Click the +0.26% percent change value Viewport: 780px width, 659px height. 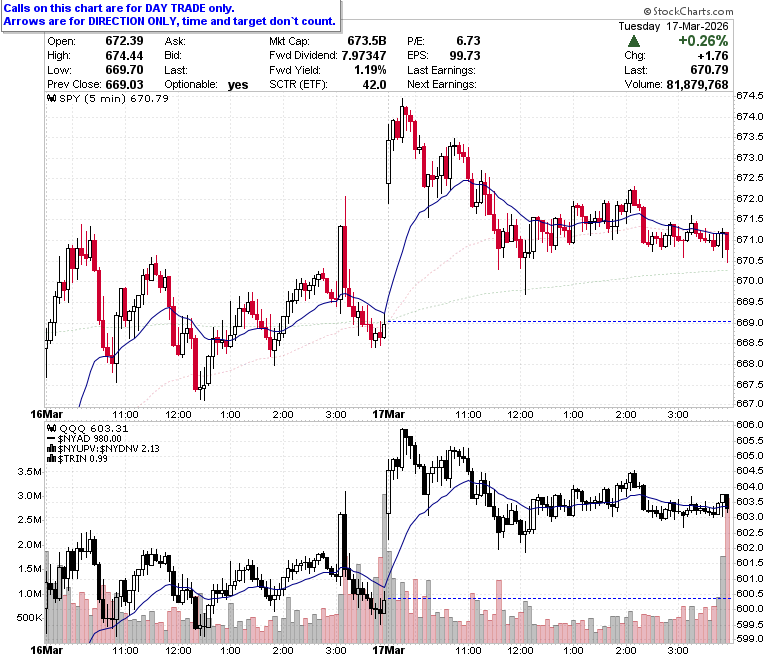[x=703, y=41]
